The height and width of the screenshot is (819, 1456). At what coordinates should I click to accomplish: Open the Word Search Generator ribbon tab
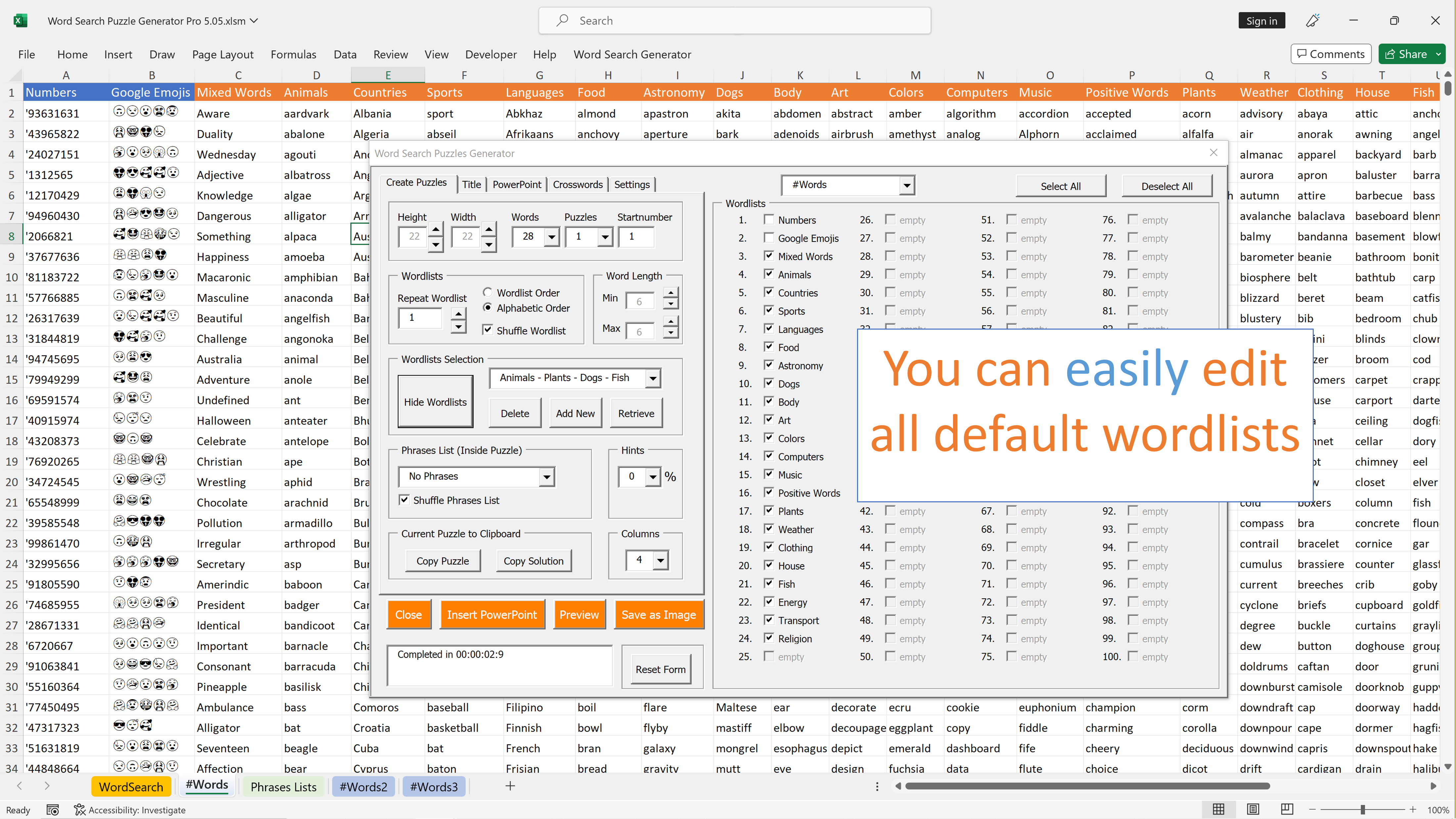632,54
